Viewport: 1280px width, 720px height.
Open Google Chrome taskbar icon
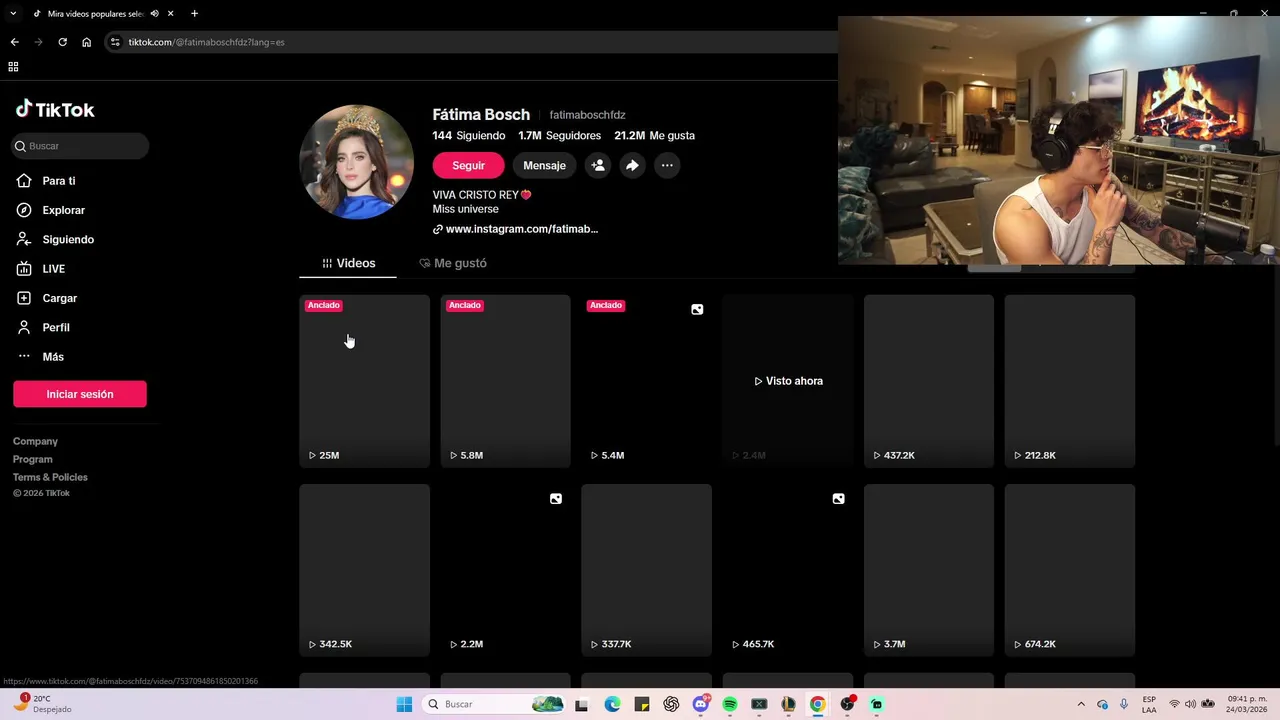point(818,704)
